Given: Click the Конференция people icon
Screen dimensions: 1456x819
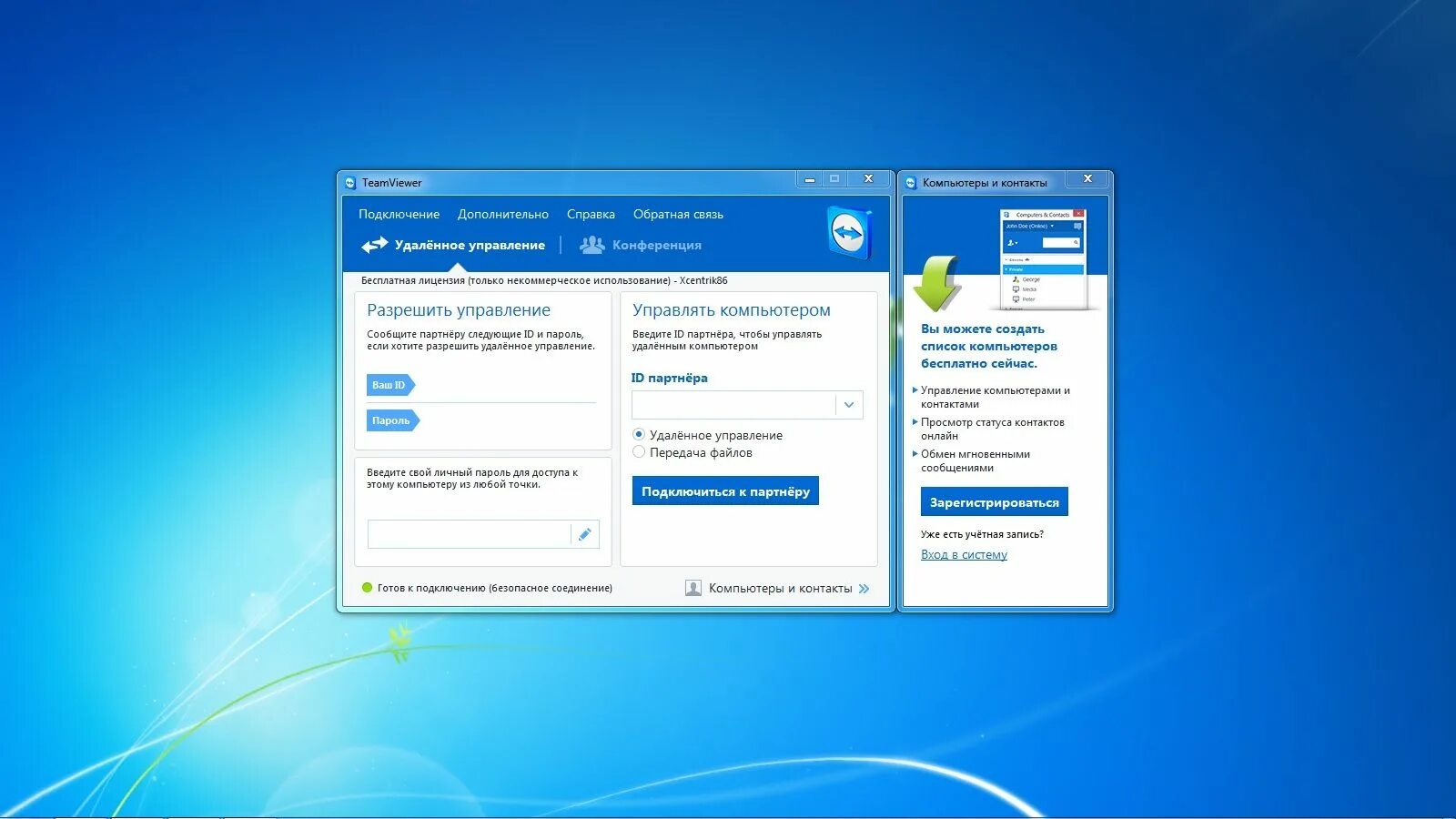Looking at the screenshot, I should point(592,245).
